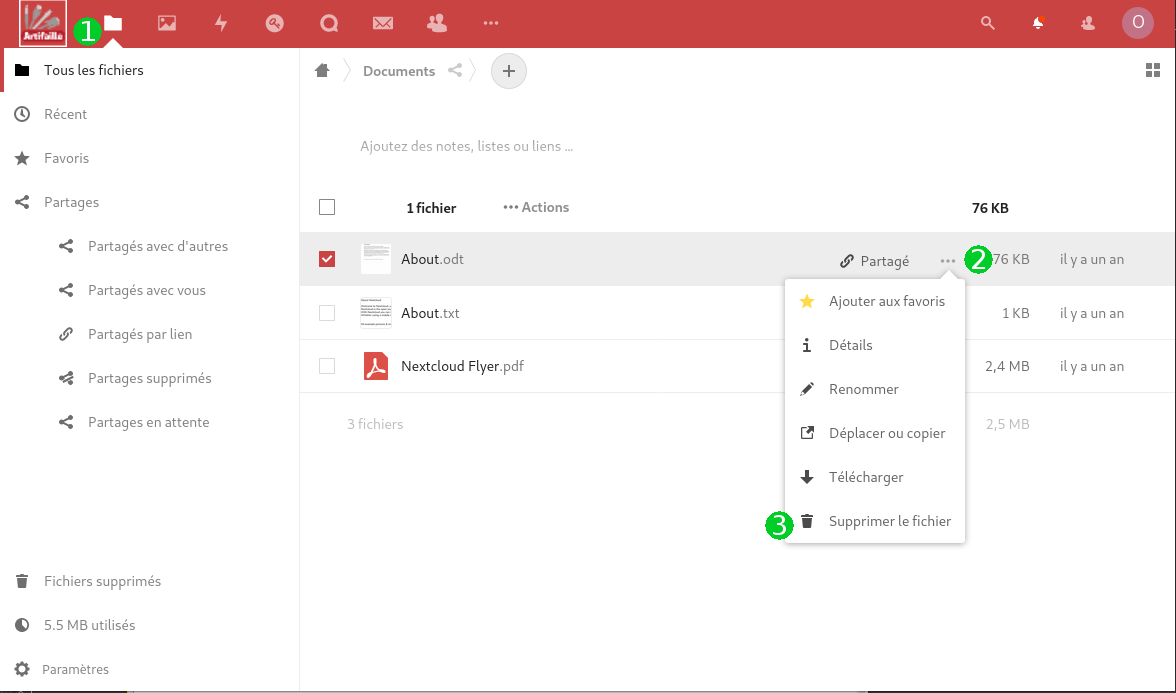The height and width of the screenshot is (693, 1176).
Task: Go to home folder icon in breadcrumb
Action: (x=322, y=70)
